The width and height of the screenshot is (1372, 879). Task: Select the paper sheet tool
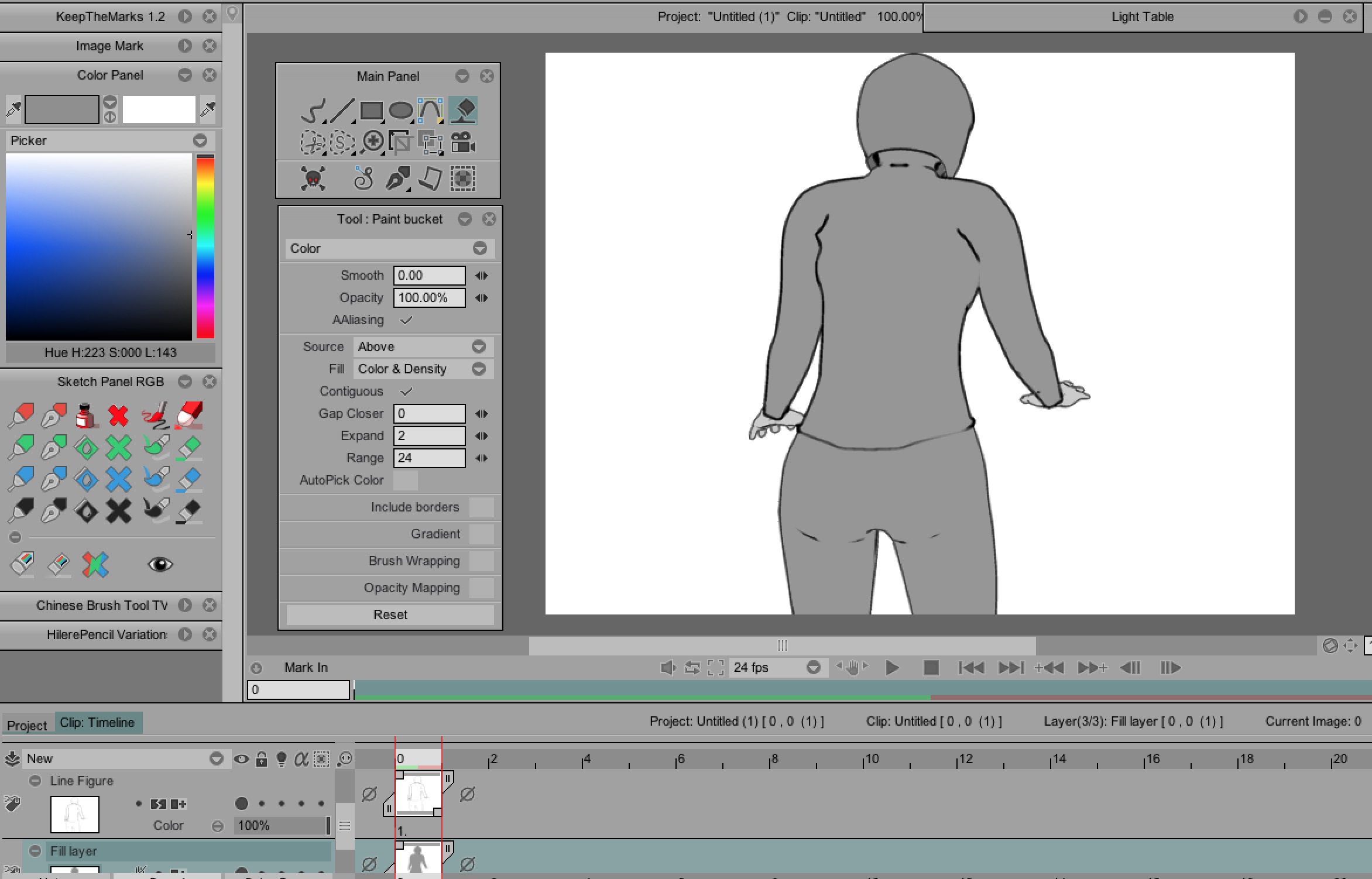(431, 178)
